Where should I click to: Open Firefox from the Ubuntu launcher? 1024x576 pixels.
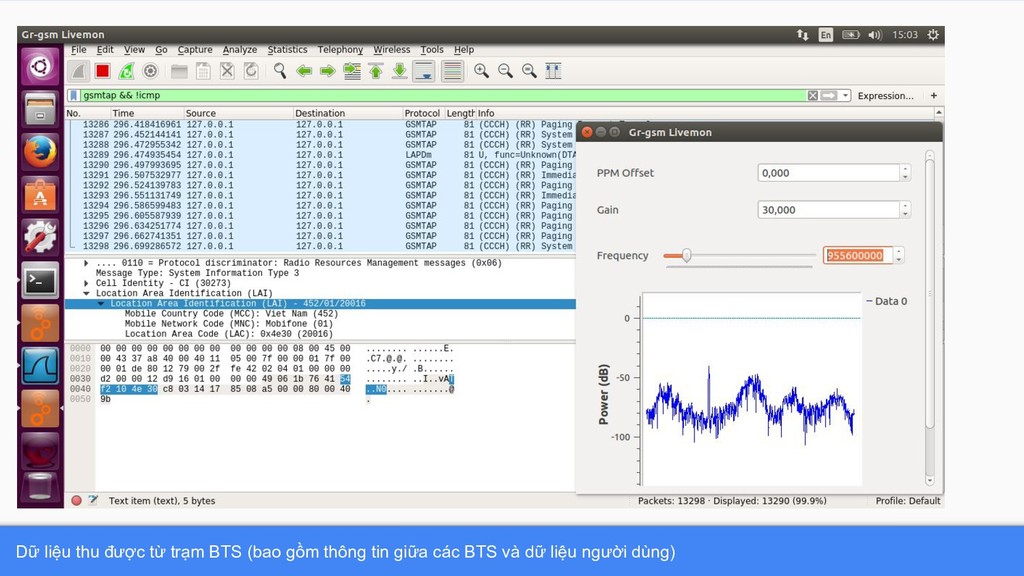tap(40, 152)
